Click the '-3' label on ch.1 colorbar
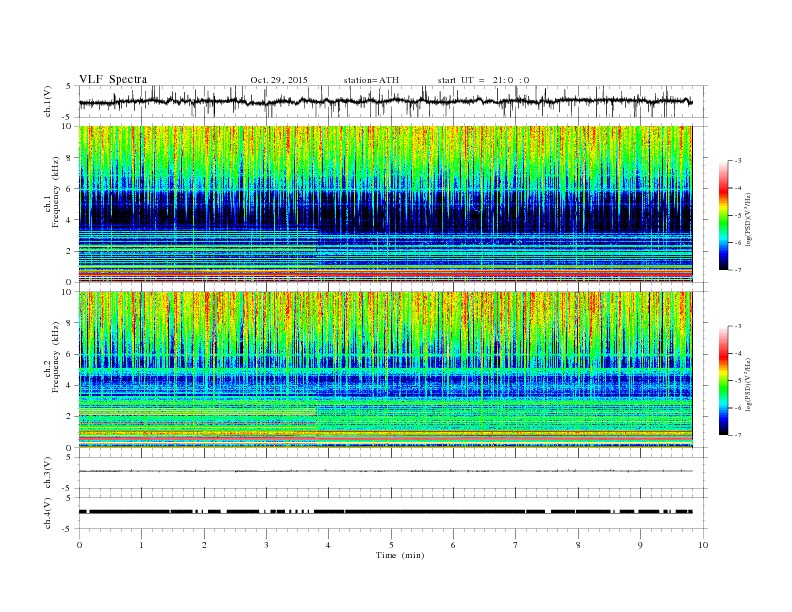Screen dimensions: 792x612 [737, 161]
